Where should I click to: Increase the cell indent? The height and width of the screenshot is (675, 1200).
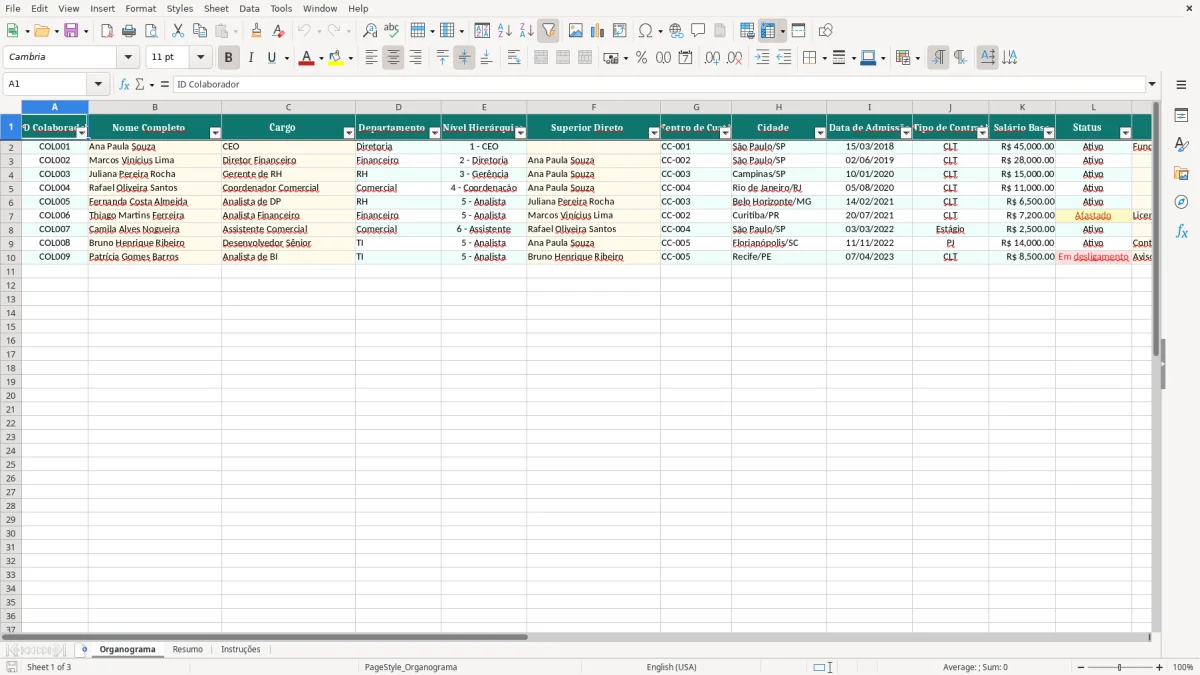coord(762,58)
